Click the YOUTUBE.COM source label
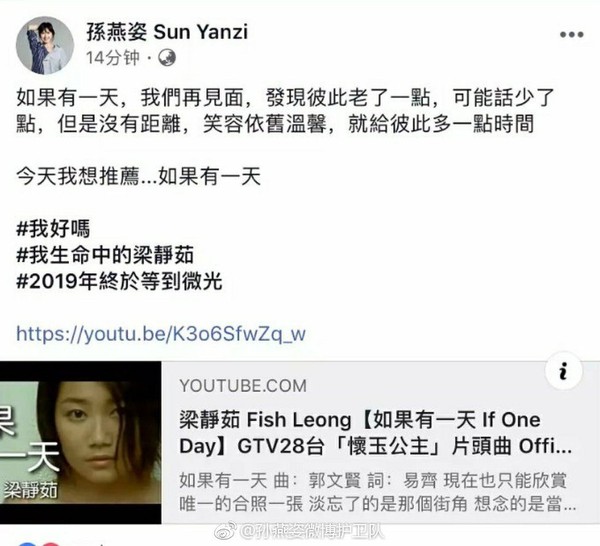Image resolution: width=600 pixels, height=546 pixels. pyautogui.click(x=243, y=386)
